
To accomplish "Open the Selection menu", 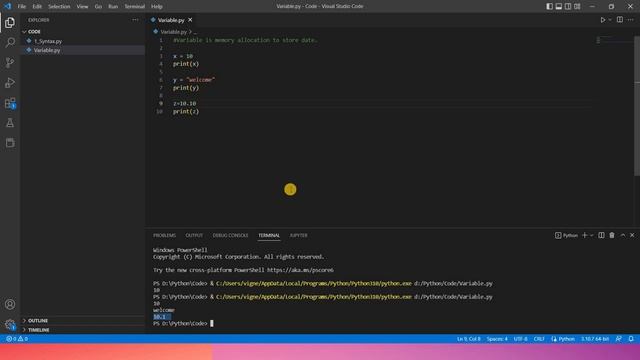I will click(x=59, y=7).
